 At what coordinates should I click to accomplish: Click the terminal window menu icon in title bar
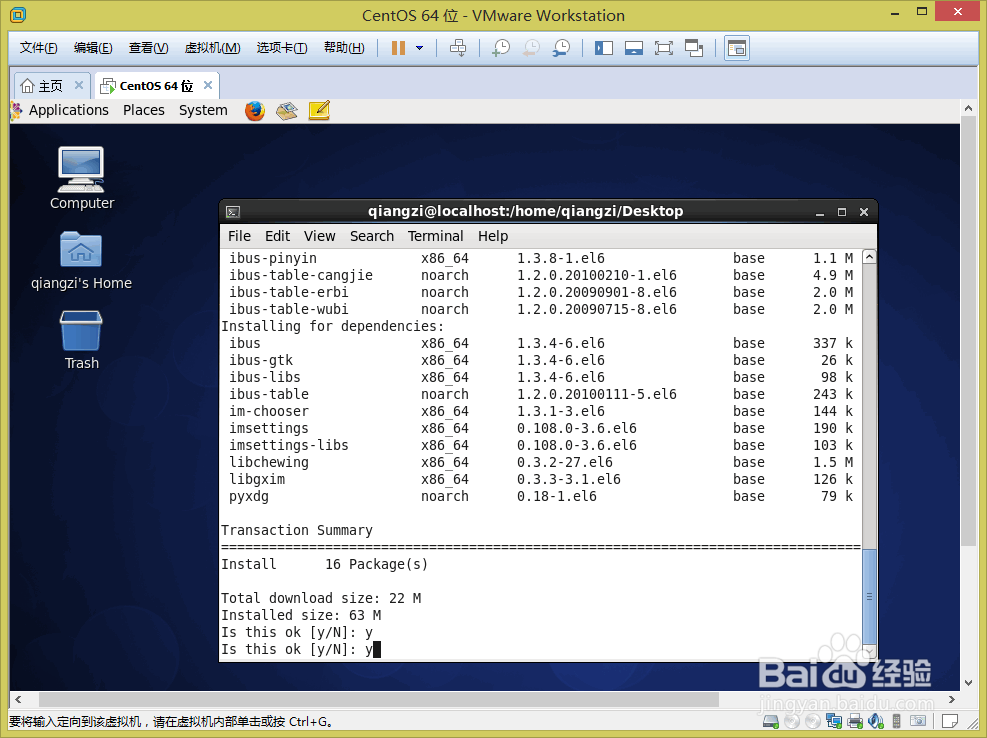coord(233,212)
